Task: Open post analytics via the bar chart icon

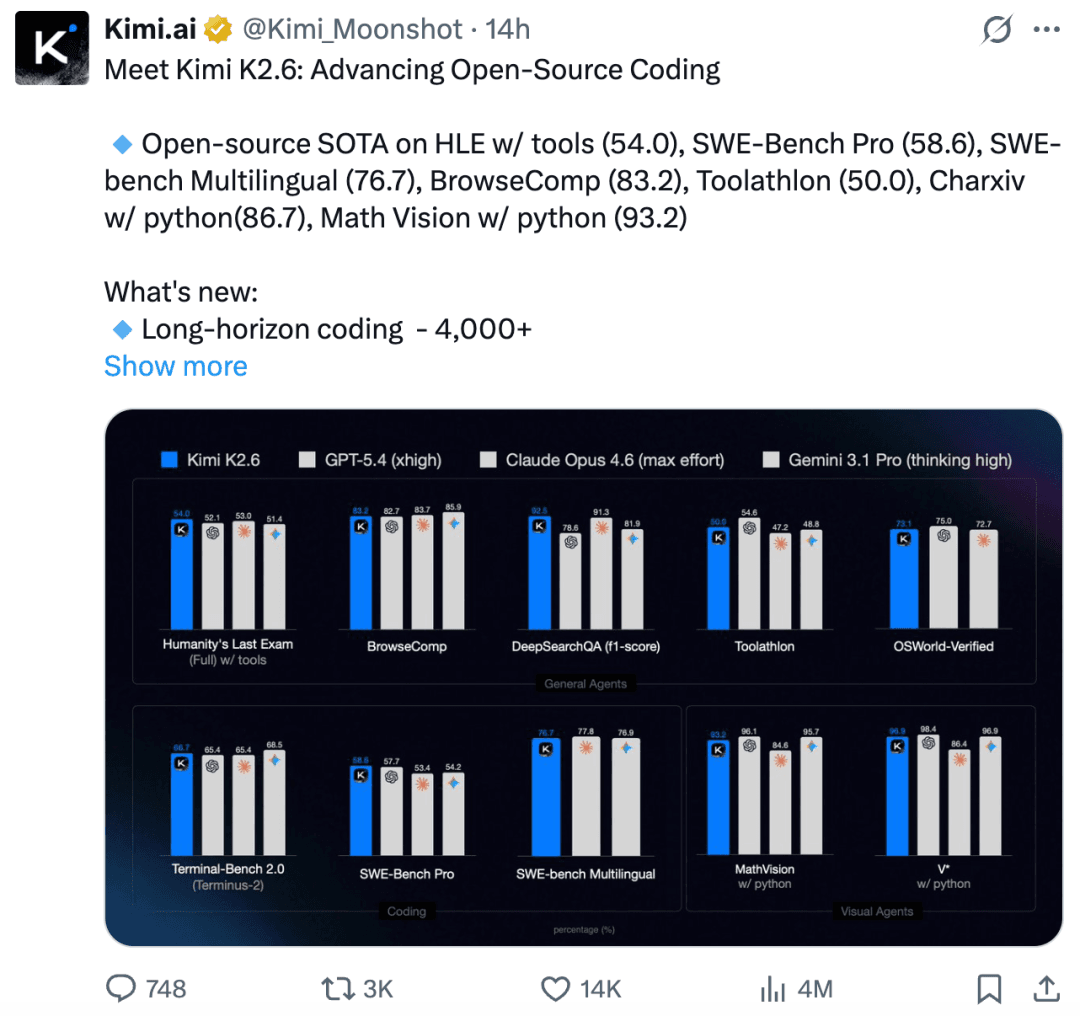Action: [x=772, y=989]
